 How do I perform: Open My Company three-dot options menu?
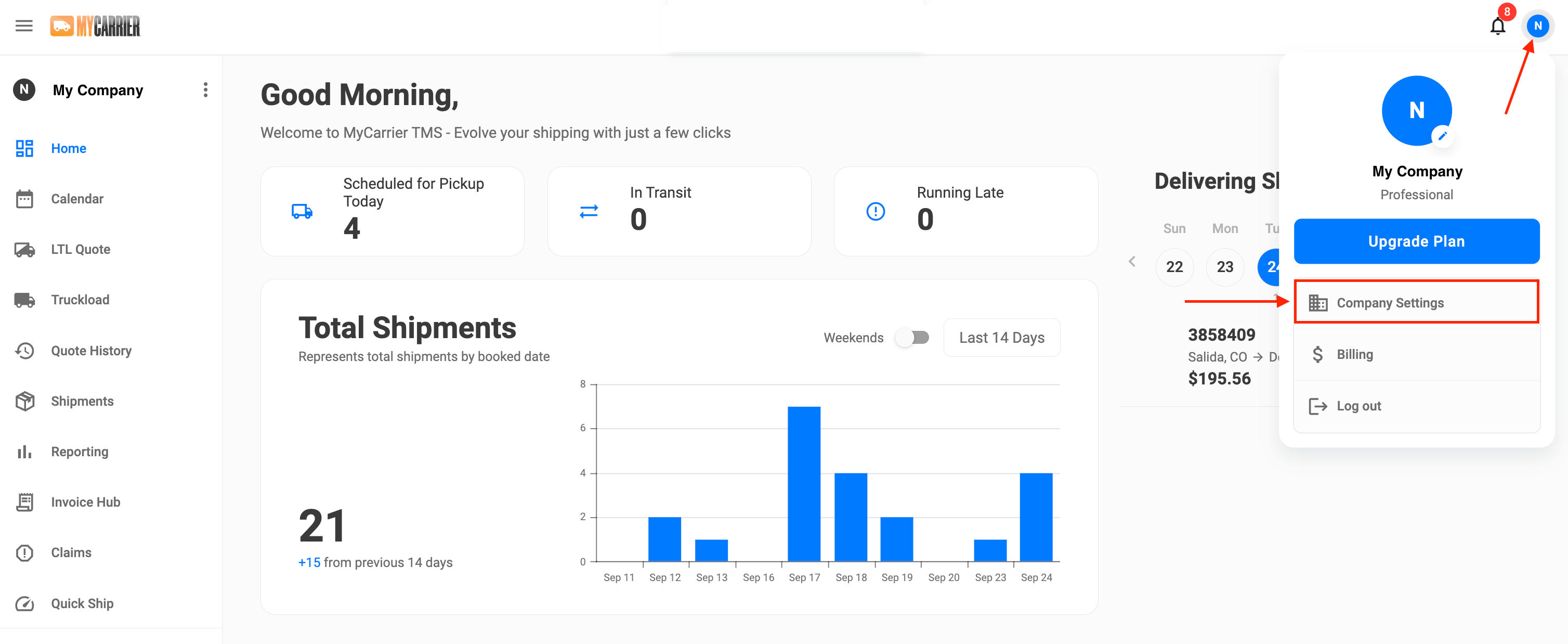tap(206, 89)
